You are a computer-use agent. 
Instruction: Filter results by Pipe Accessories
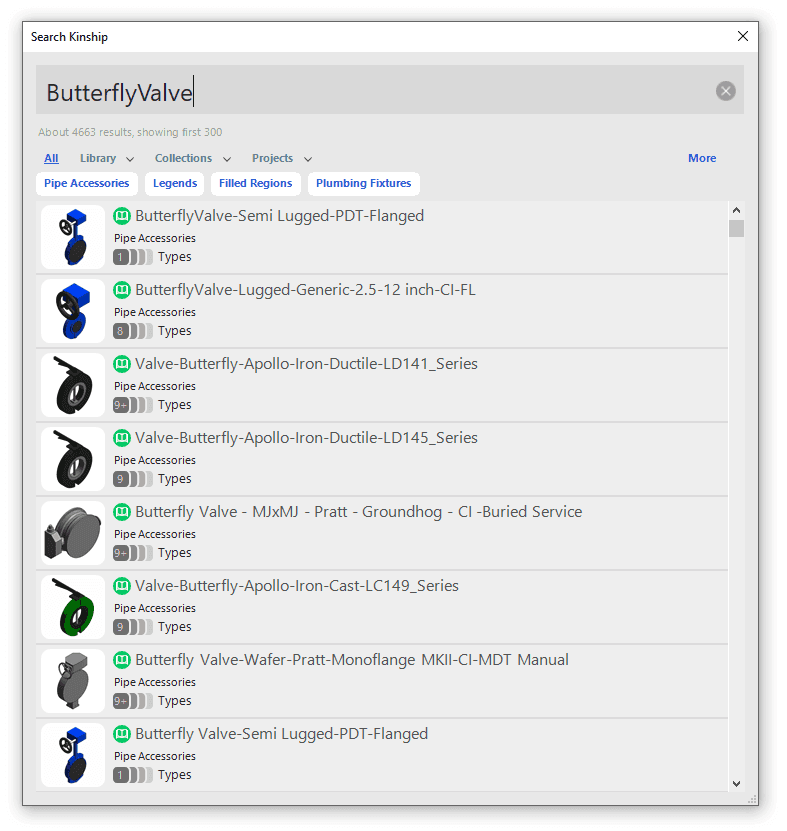pyautogui.click(x=86, y=183)
